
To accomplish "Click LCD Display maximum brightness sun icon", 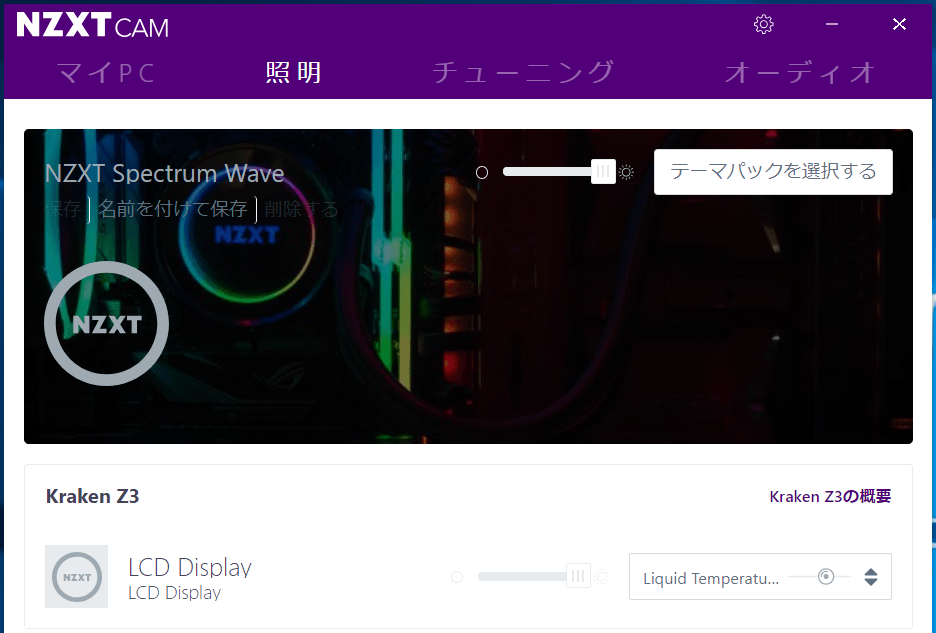I will point(602,577).
